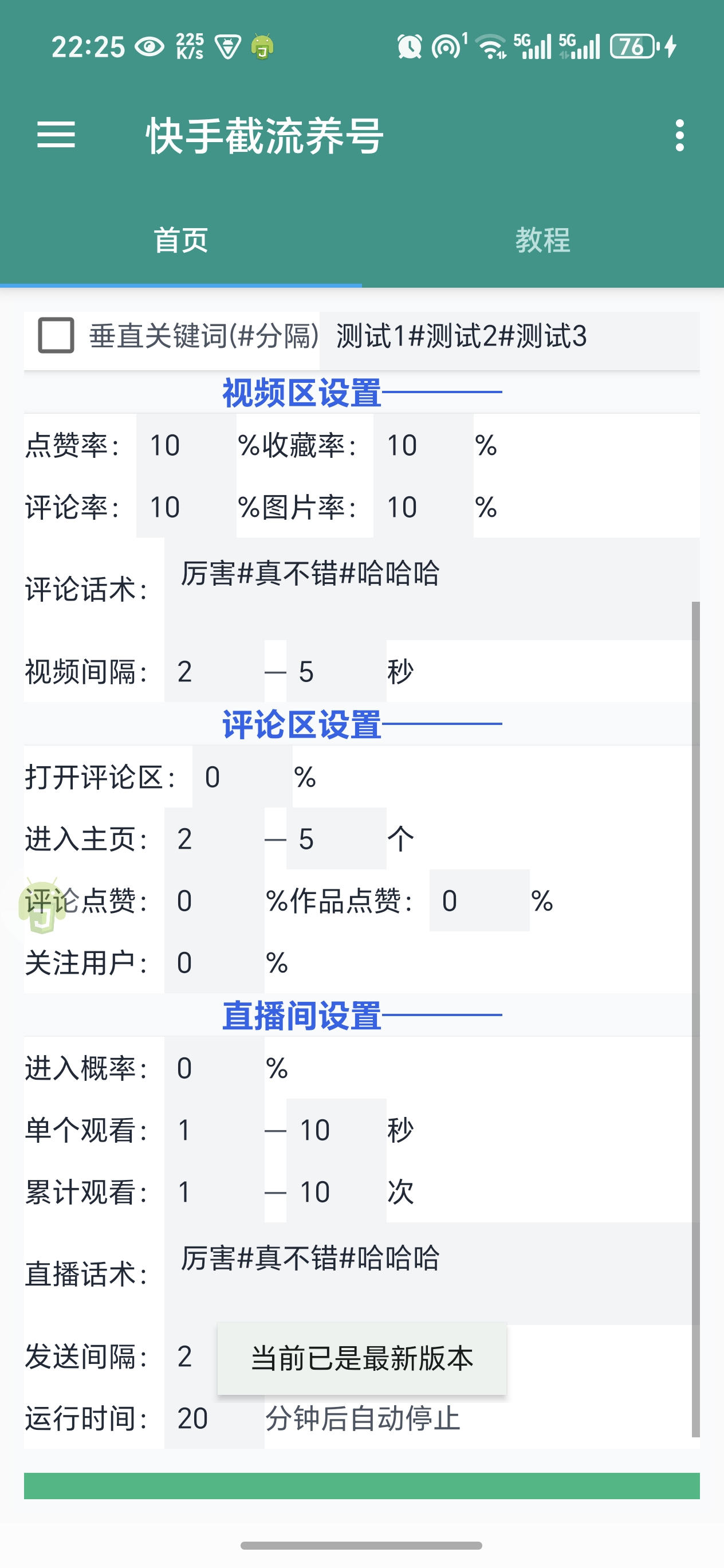Select the 首页 tab
Viewport: 724px width, 1568px height.
(180, 241)
